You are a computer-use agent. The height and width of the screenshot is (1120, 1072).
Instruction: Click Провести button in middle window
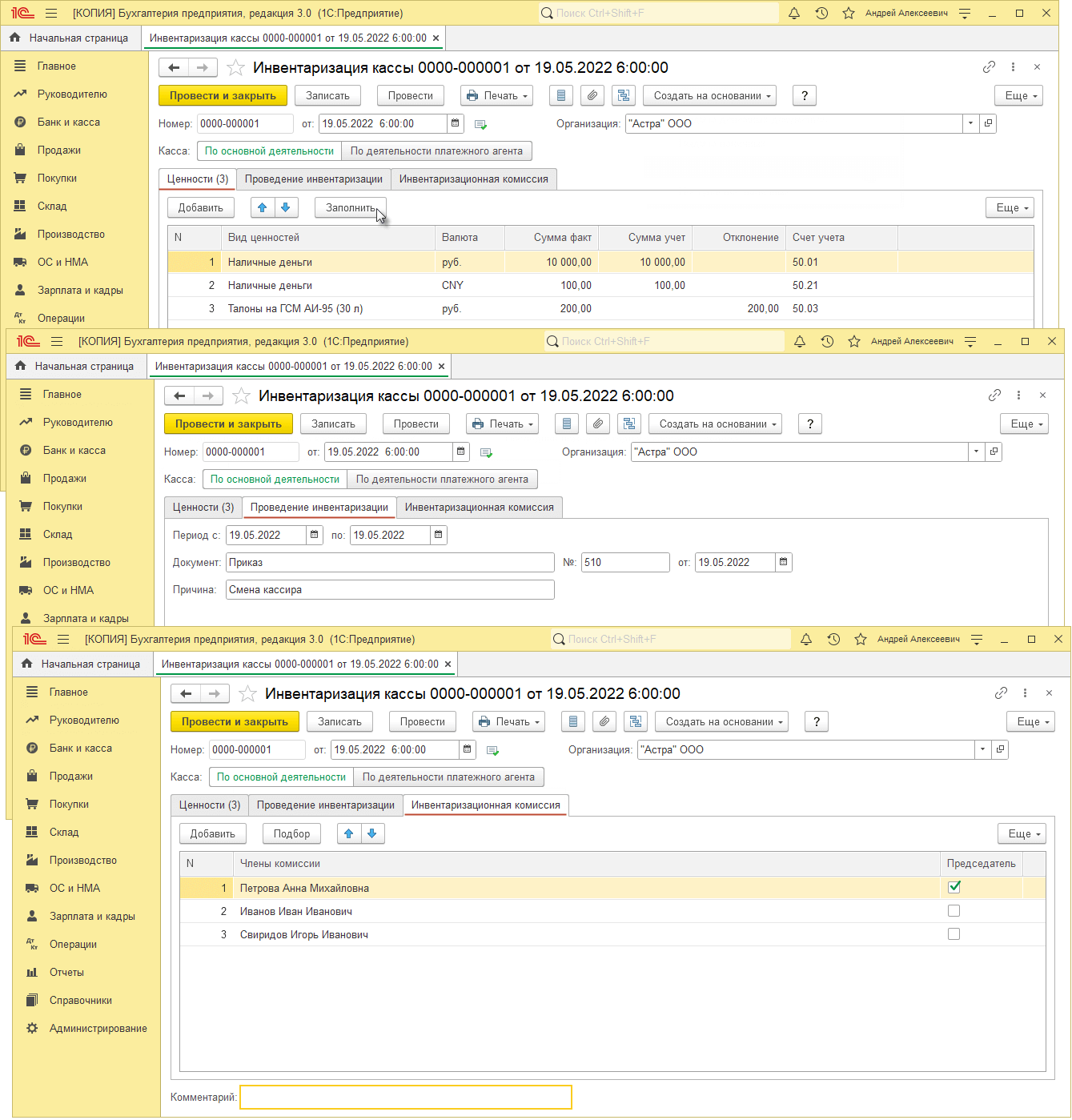click(416, 424)
